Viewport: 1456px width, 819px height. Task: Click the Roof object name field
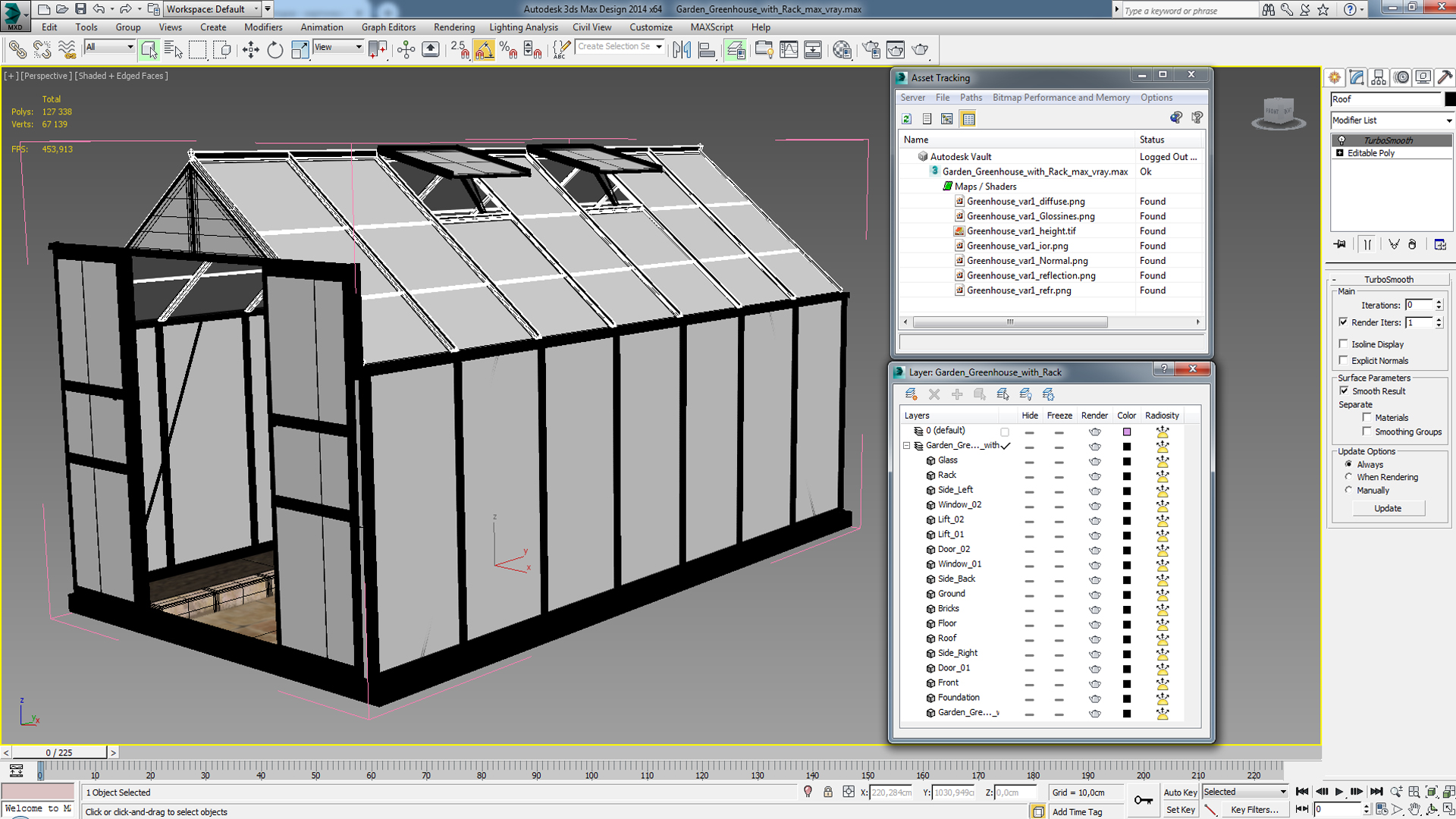[x=1385, y=99]
